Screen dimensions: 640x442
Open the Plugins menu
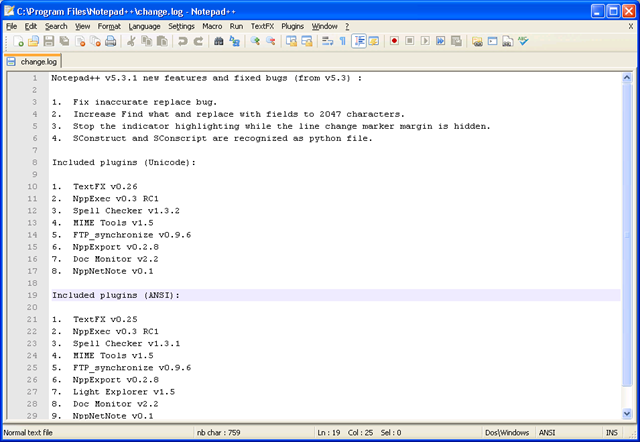click(x=292, y=25)
